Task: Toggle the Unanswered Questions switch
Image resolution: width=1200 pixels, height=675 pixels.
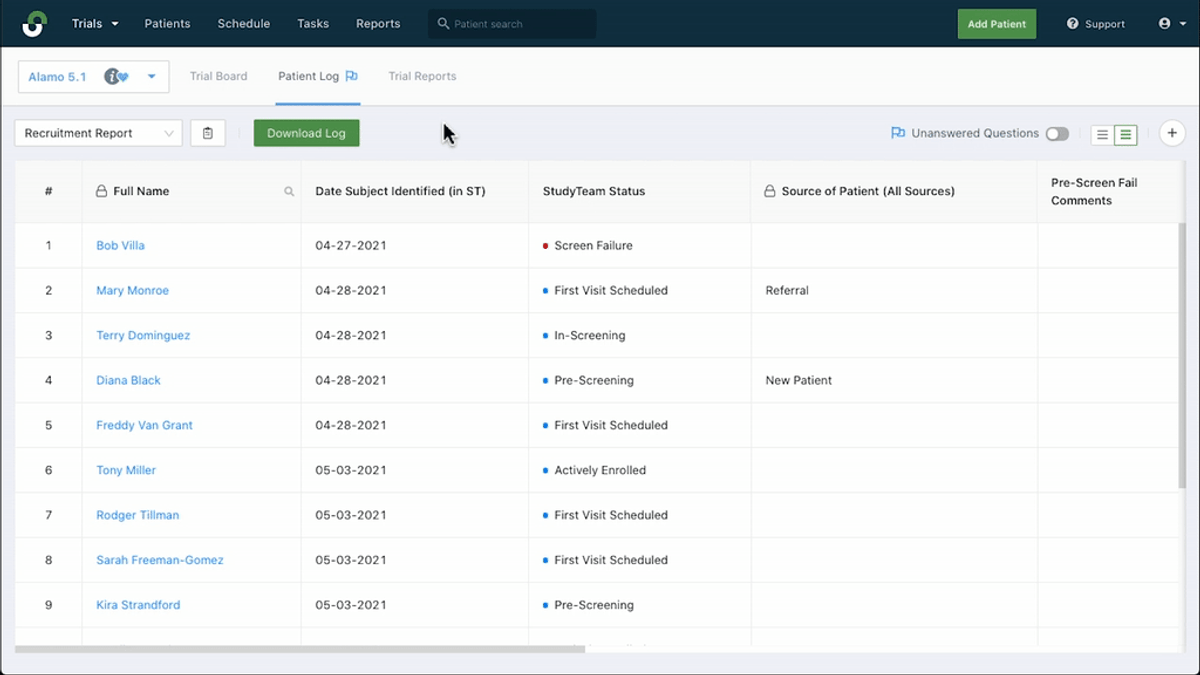Action: click(1057, 134)
